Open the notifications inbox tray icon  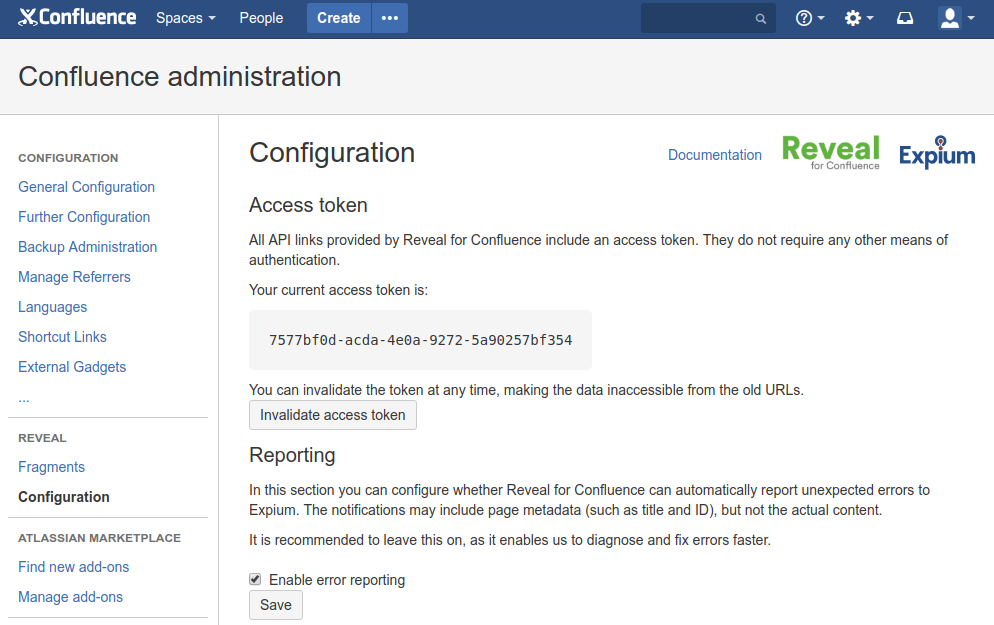click(x=905, y=18)
